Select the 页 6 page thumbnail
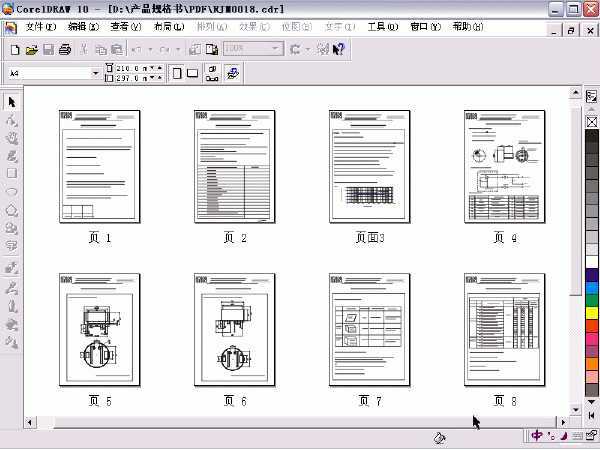 click(235, 329)
